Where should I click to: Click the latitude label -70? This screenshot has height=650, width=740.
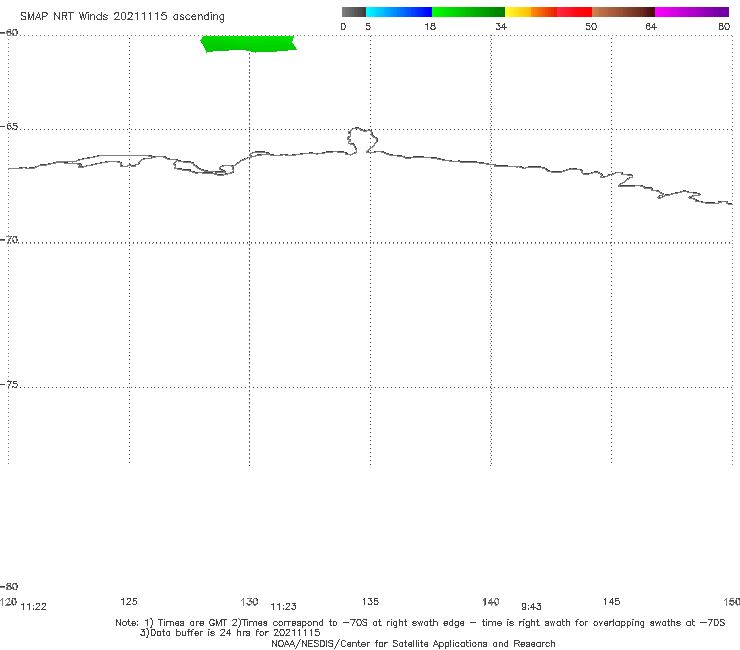[x=9, y=240]
